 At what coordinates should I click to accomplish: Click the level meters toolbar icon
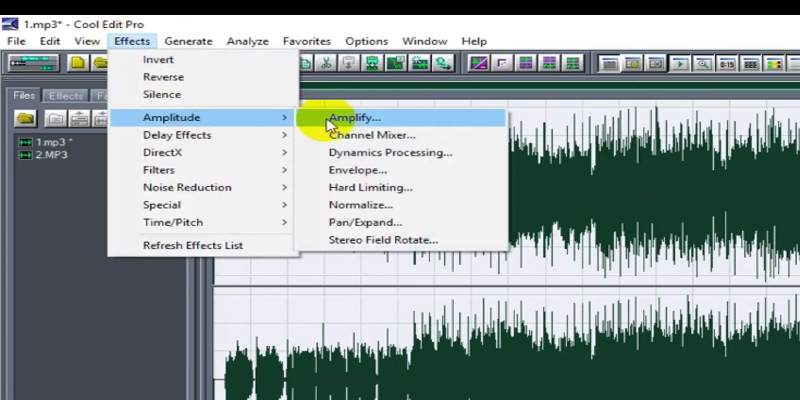(x=774, y=64)
